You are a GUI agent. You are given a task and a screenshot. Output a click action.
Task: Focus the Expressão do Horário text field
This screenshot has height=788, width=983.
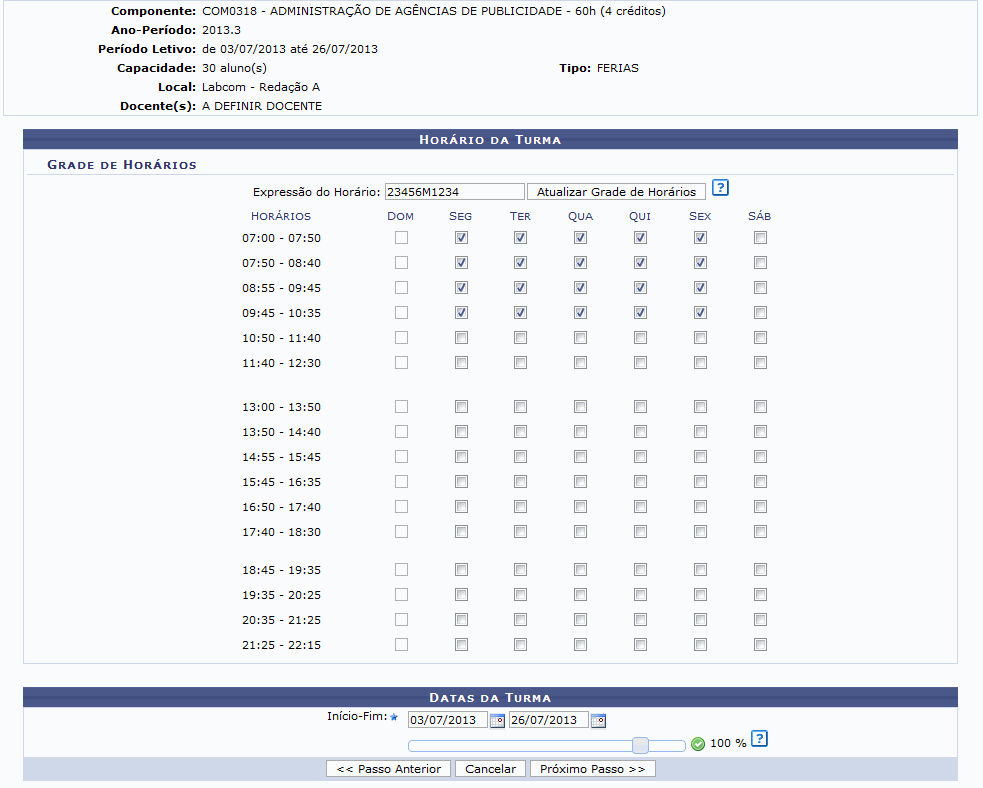(454, 192)
